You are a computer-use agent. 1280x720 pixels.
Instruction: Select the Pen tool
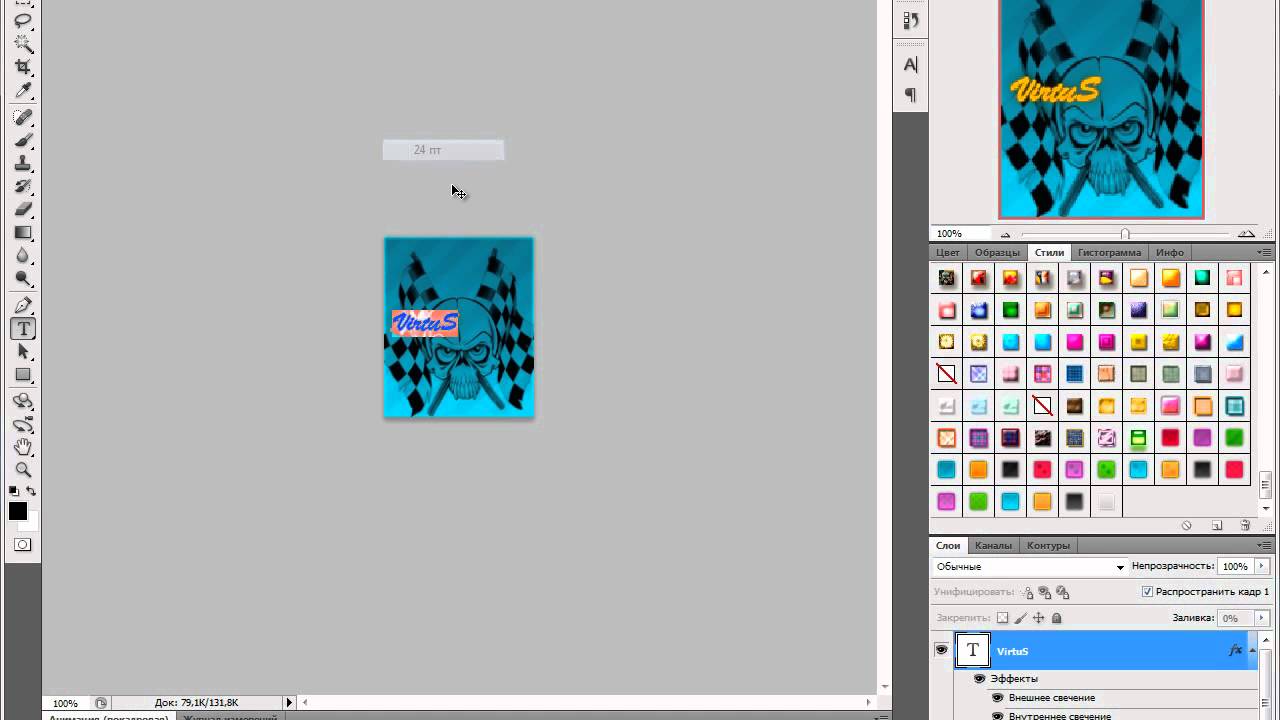(23, 305)
